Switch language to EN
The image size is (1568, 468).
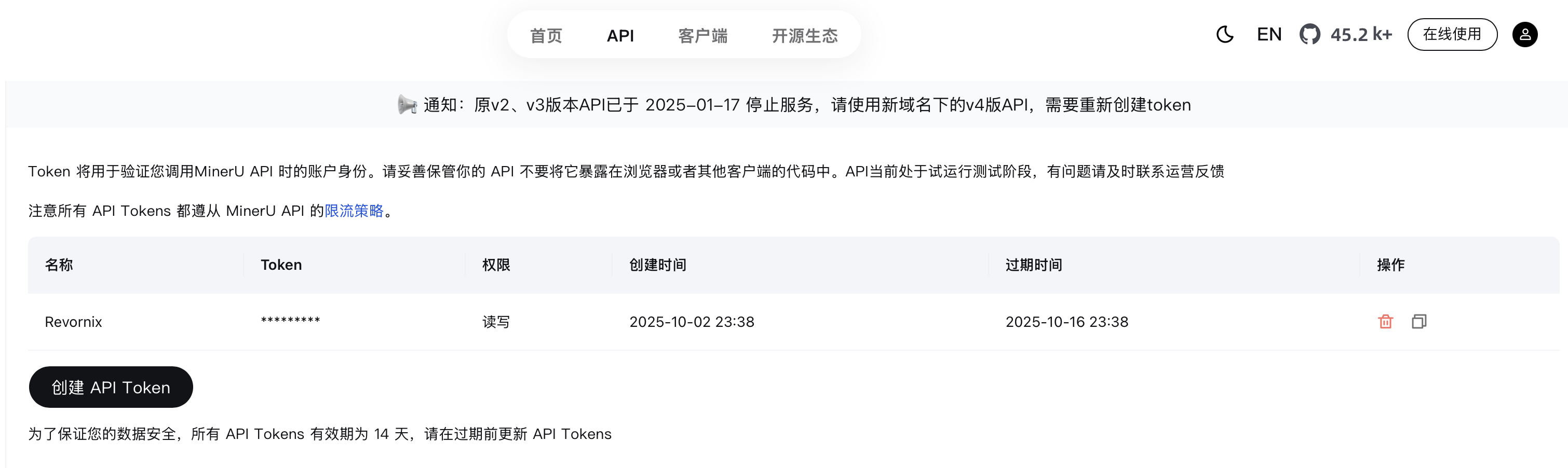[1269, 35]
